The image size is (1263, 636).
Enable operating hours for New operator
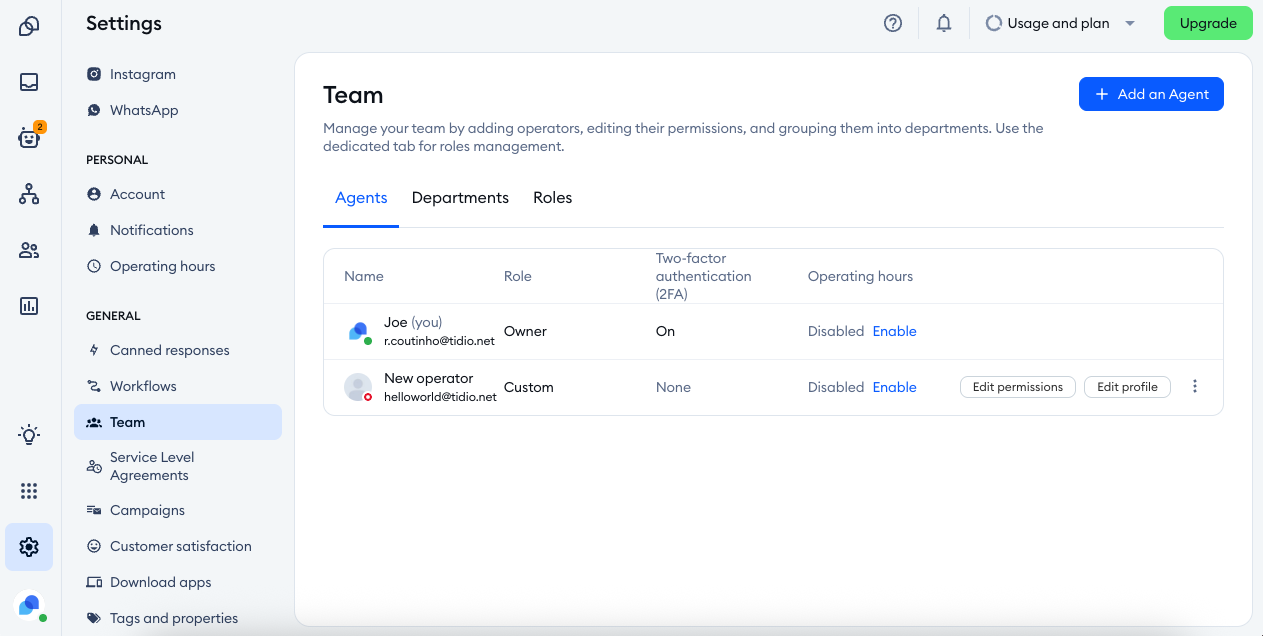[x=894, y=387]
